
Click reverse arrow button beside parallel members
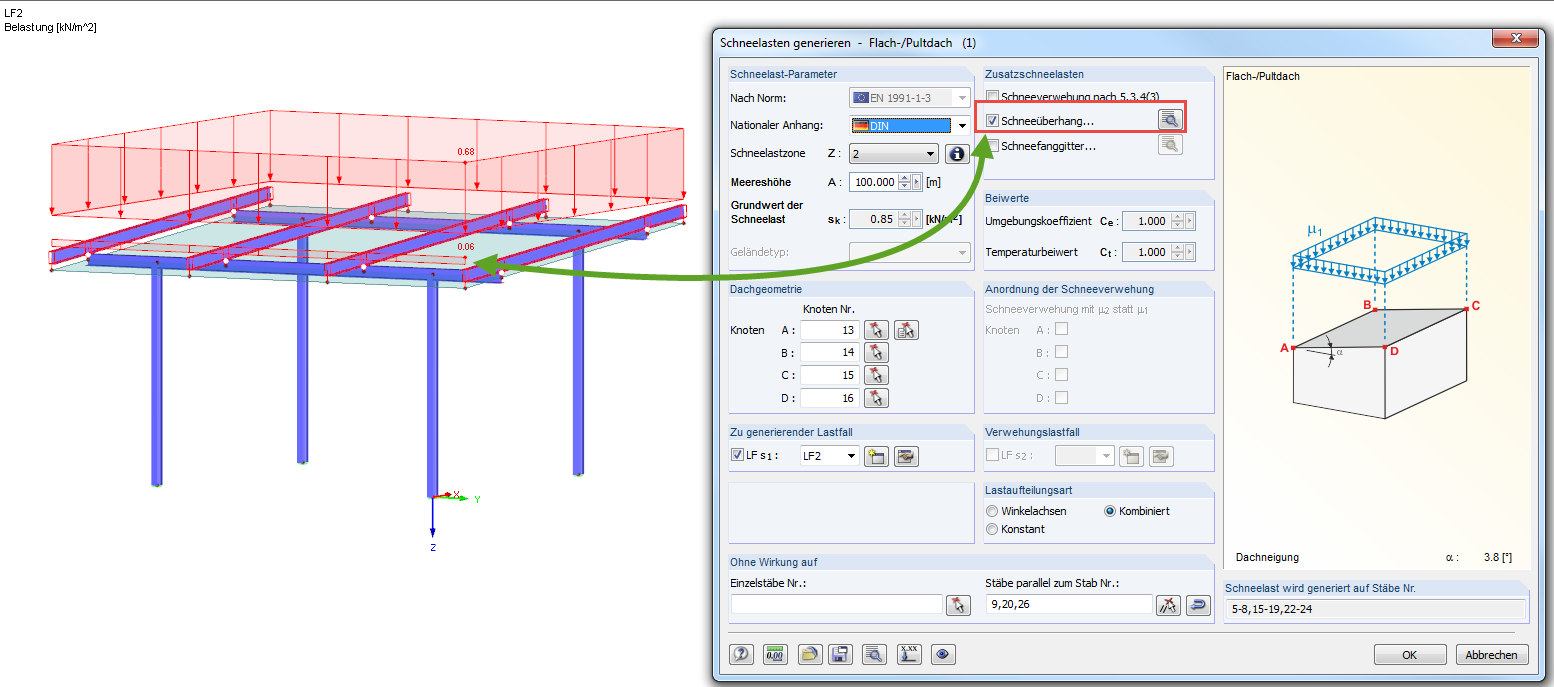pyautogui.click(x=1197, y=604)
